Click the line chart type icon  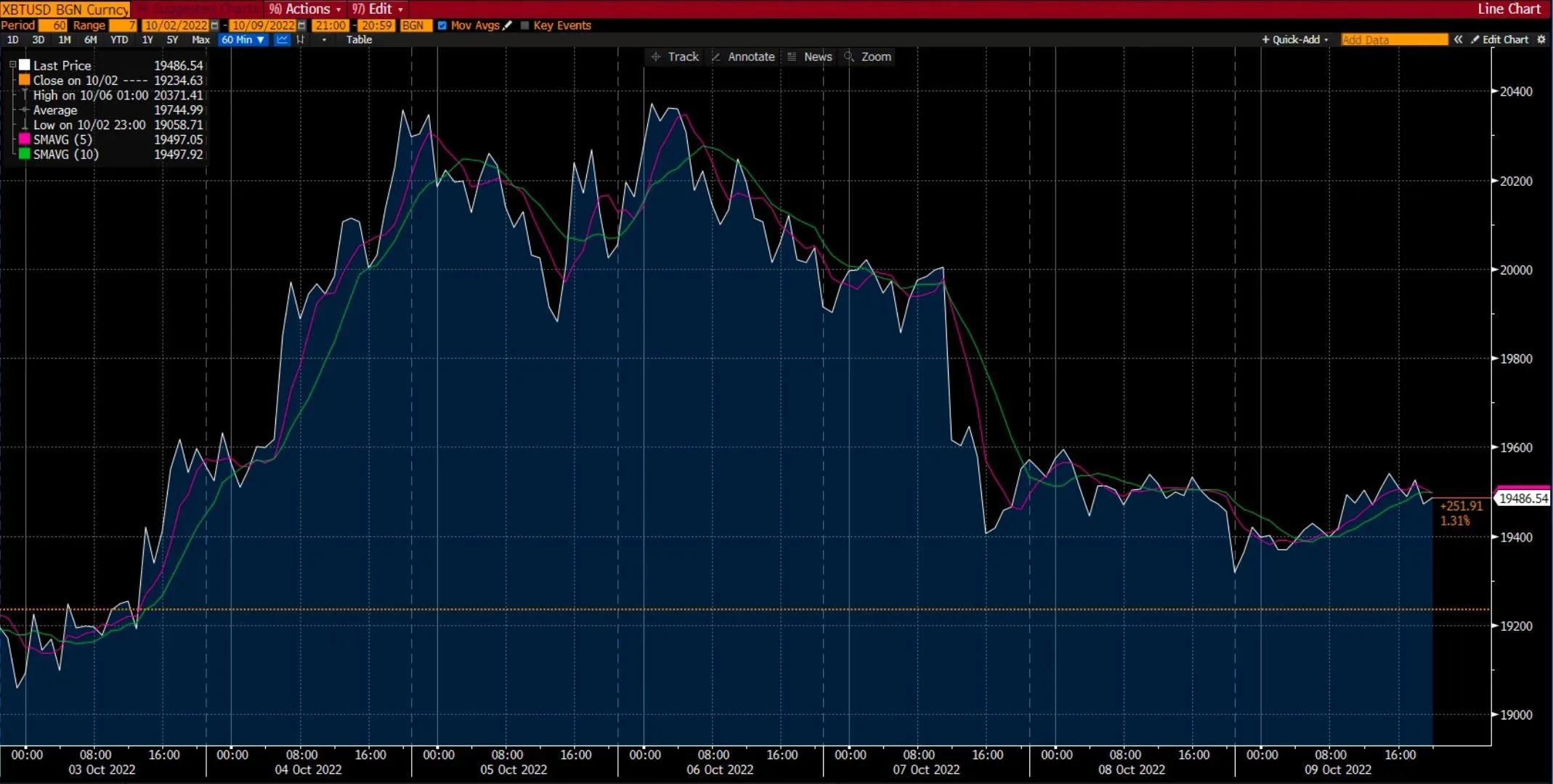(282, 40)
